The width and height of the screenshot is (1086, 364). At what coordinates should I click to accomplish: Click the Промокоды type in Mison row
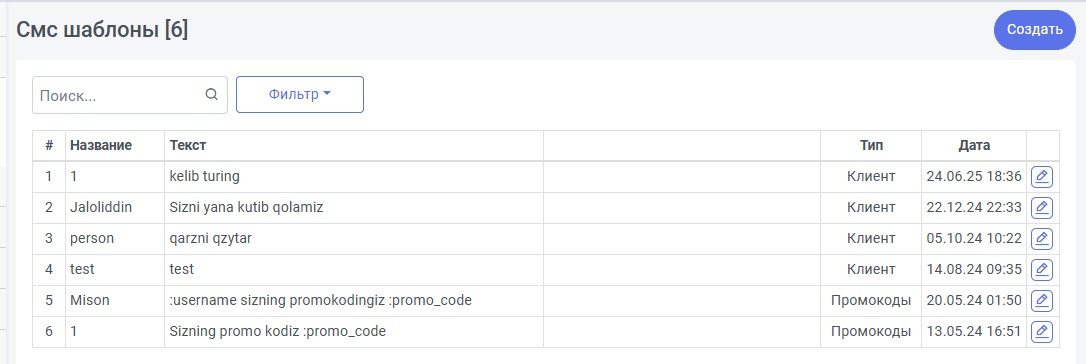tap(871, 301)
